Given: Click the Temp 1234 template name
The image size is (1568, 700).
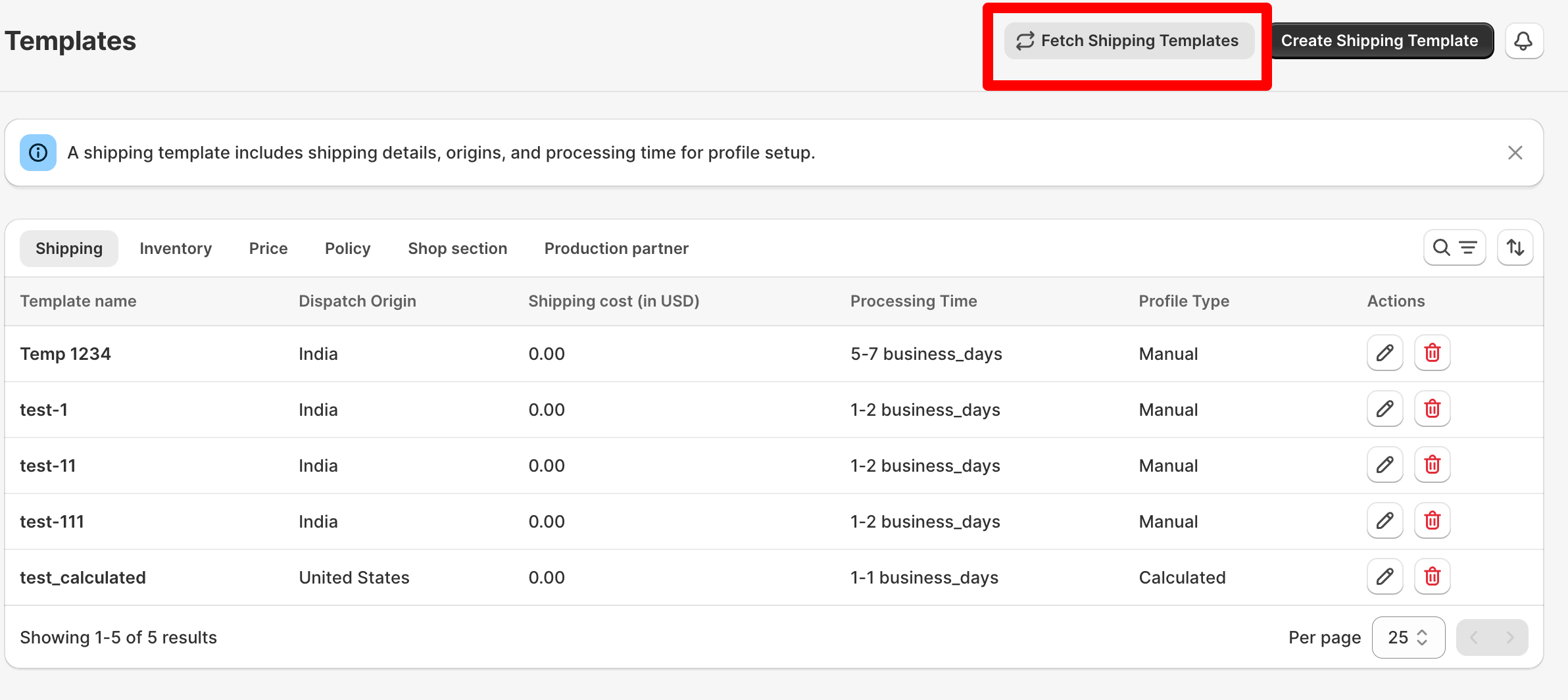Looking at the screenshot, I should tap(65, 354).
